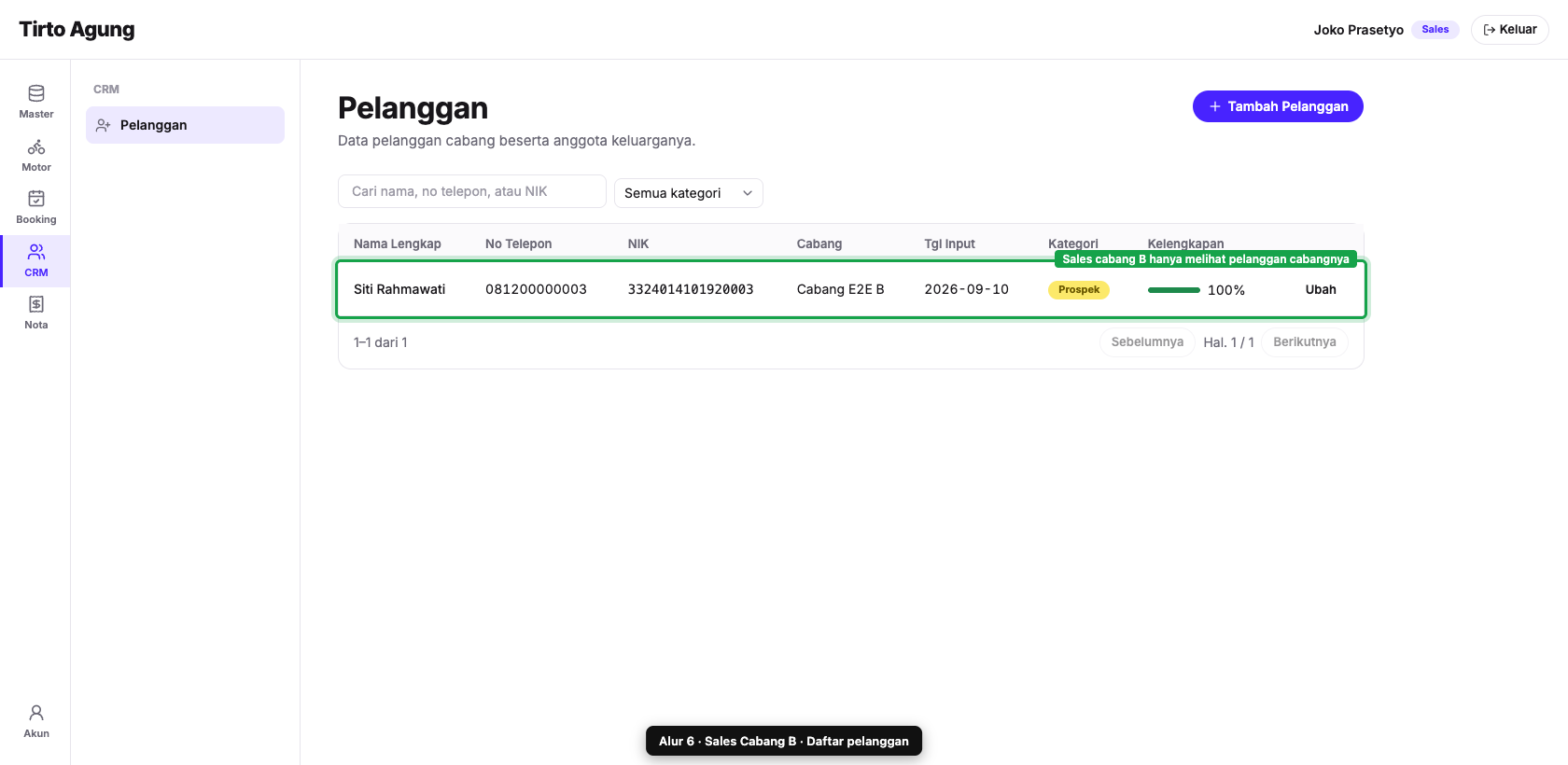The height and width of the screenshot is (765, 1568).
Task: Click the plus icon in Tambah Pelanggan
Action: click(x=1215, y=106)
